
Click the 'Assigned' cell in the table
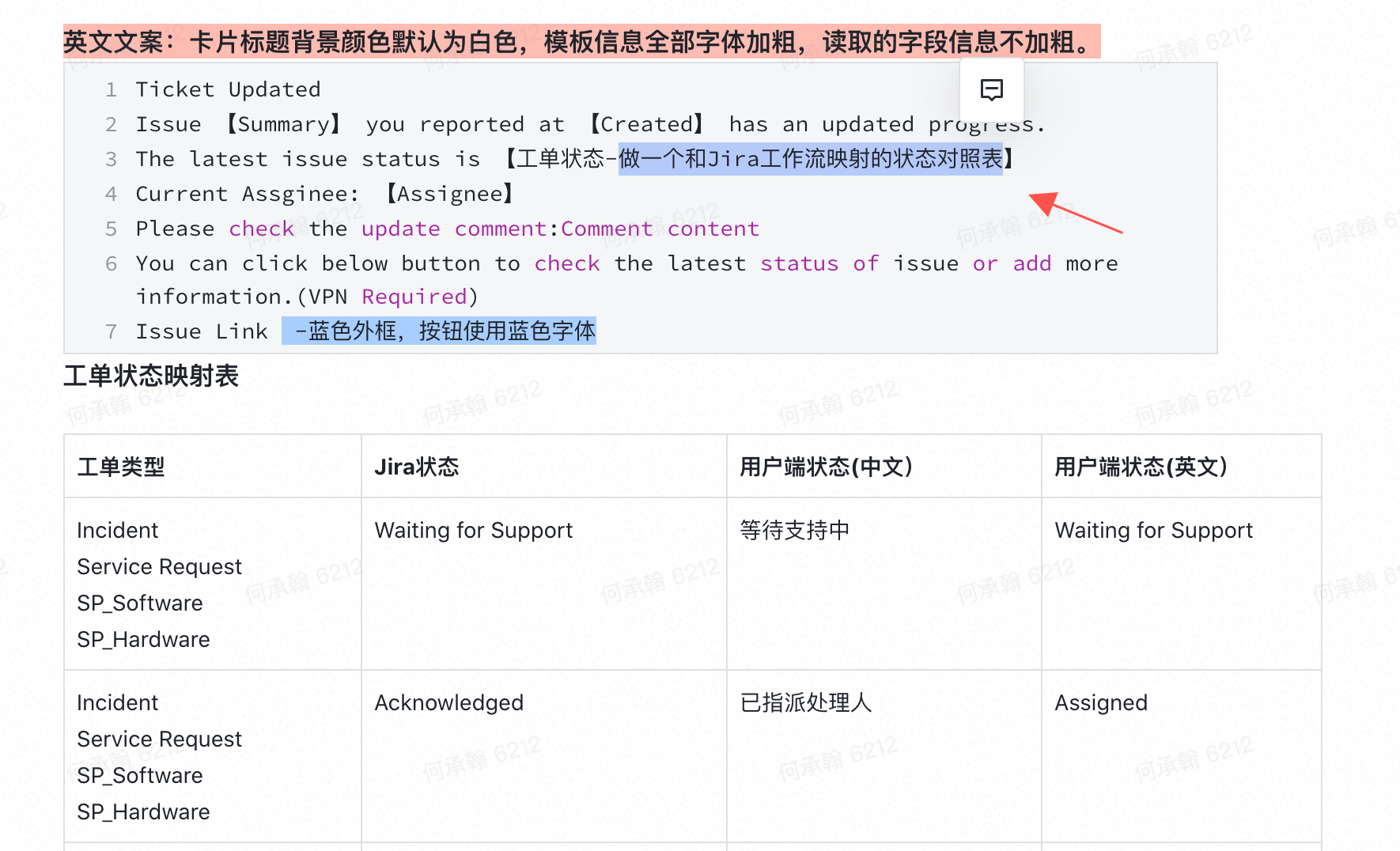(x=1101, y=702)
